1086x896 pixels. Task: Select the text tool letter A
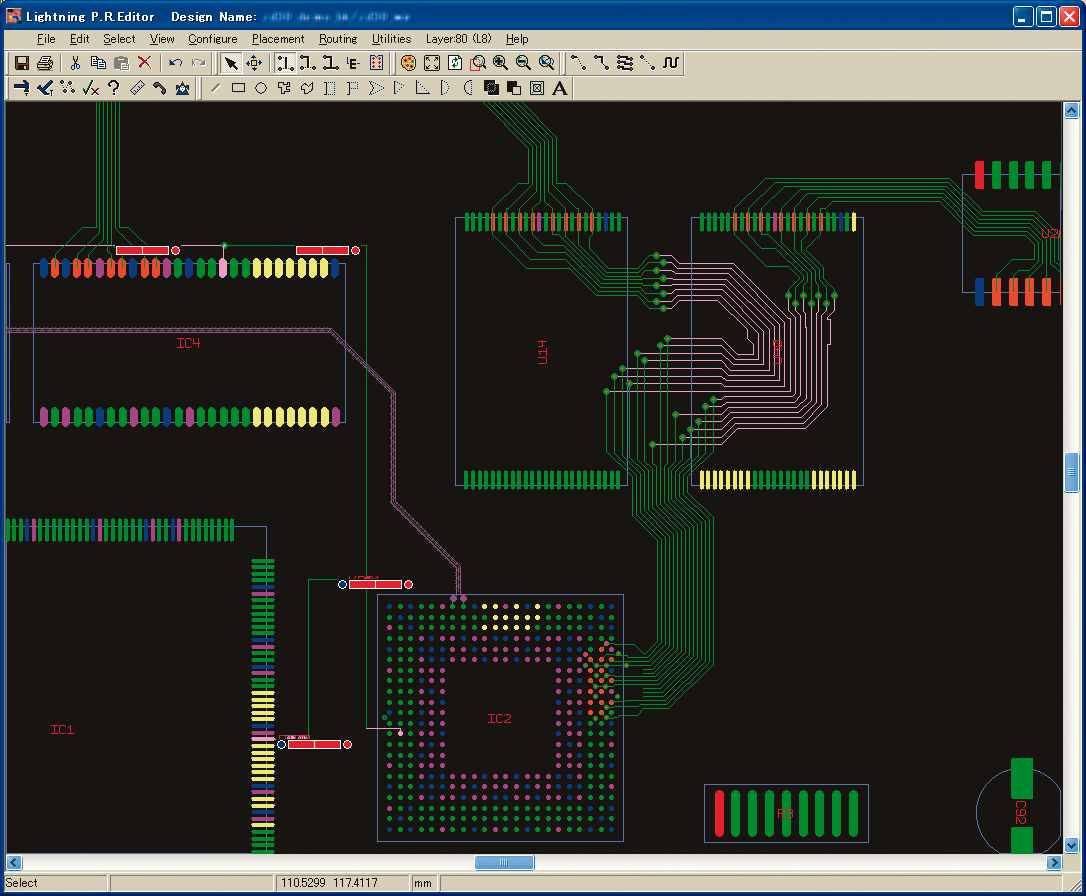[559, 88]
